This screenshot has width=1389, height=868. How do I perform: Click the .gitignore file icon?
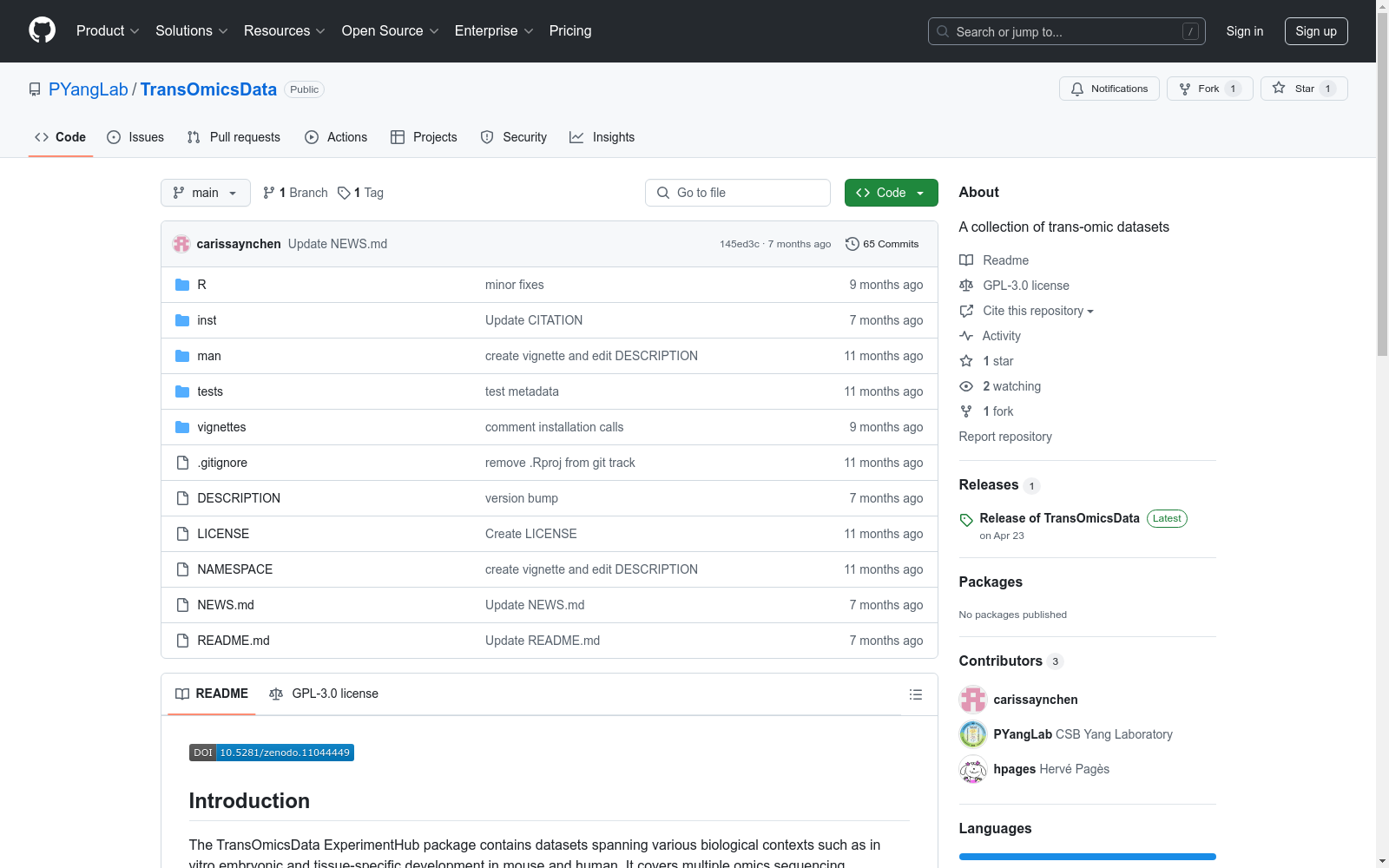[182, 463]
